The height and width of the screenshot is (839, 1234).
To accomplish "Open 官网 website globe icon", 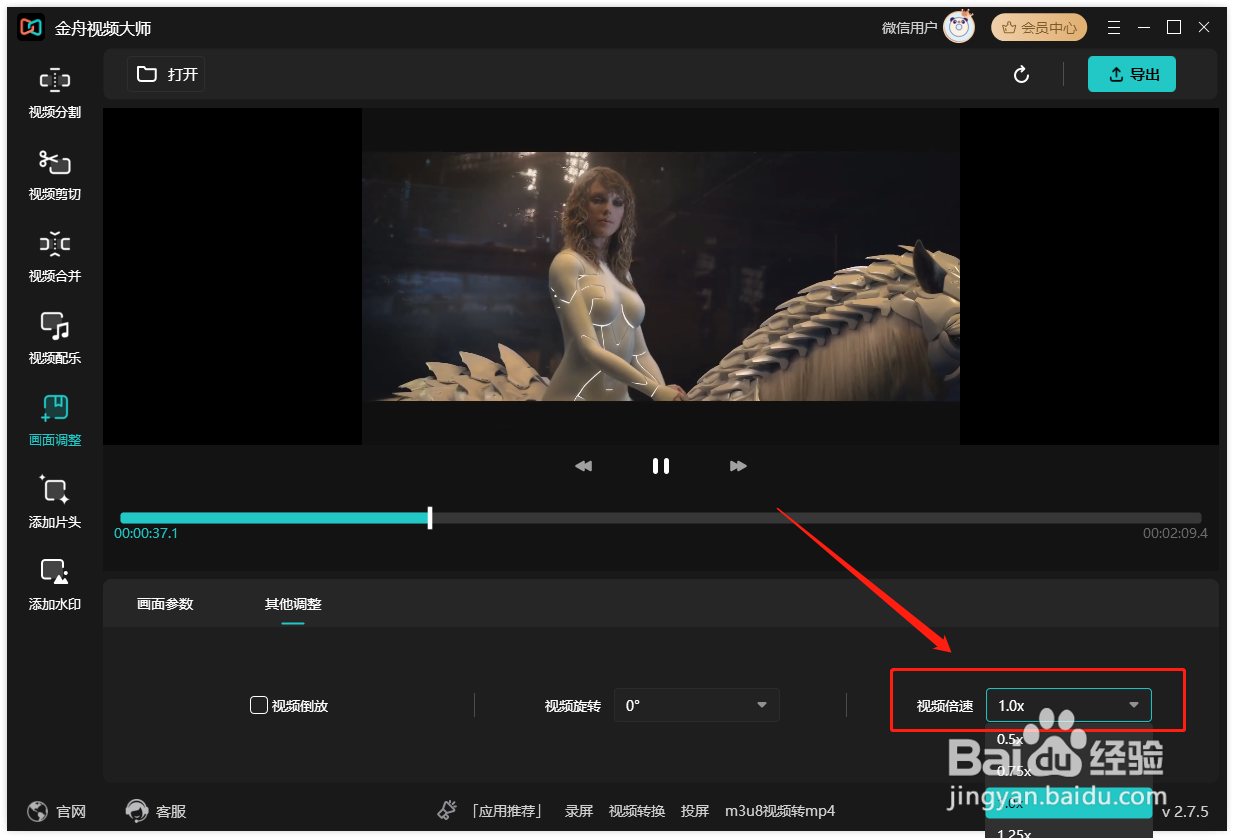I will click(38, 811).
